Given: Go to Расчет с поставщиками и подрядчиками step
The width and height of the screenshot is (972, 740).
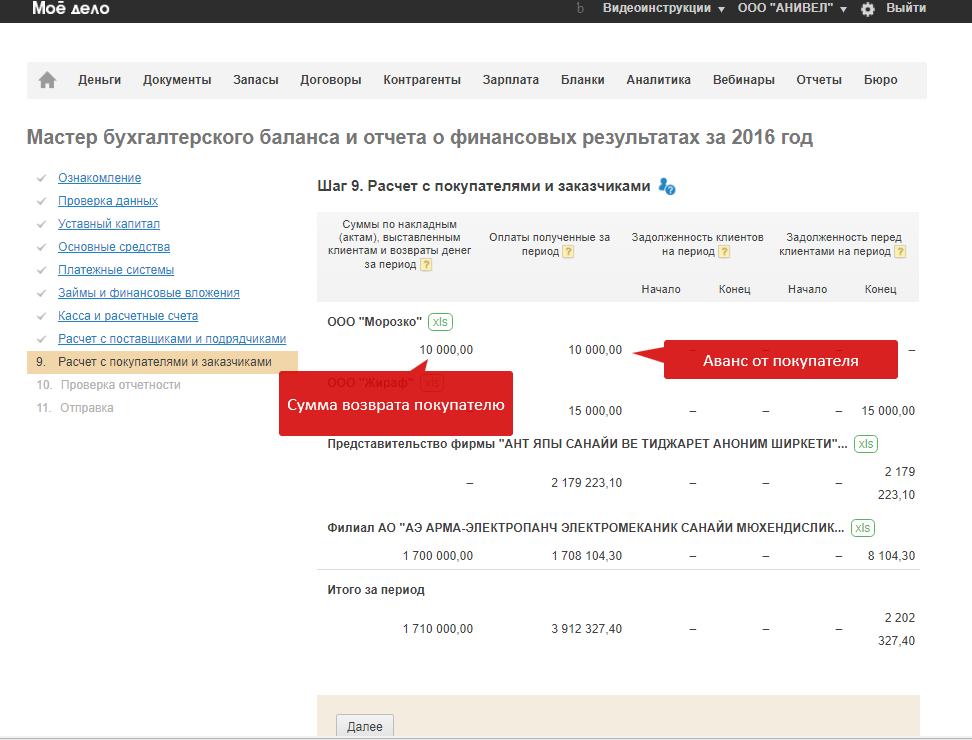Looking at the screenshot, I should click(172, 339).
